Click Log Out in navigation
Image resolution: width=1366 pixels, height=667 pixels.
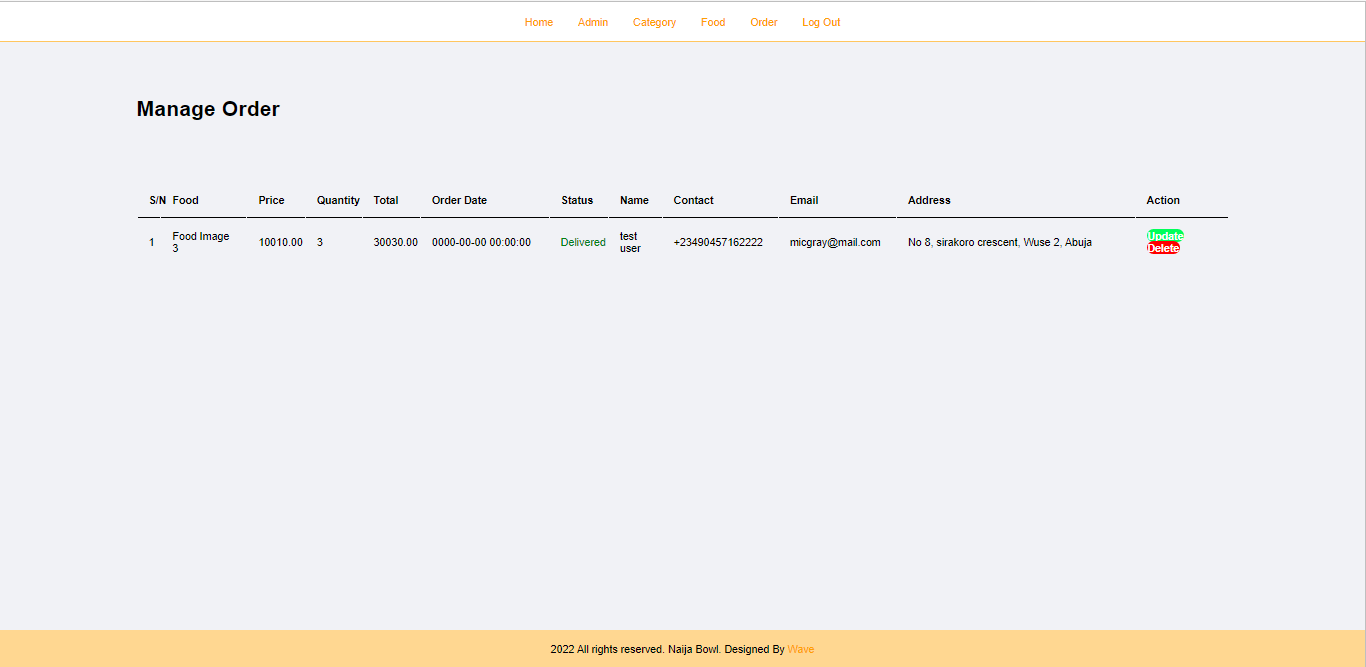click(x=821, y=22)
